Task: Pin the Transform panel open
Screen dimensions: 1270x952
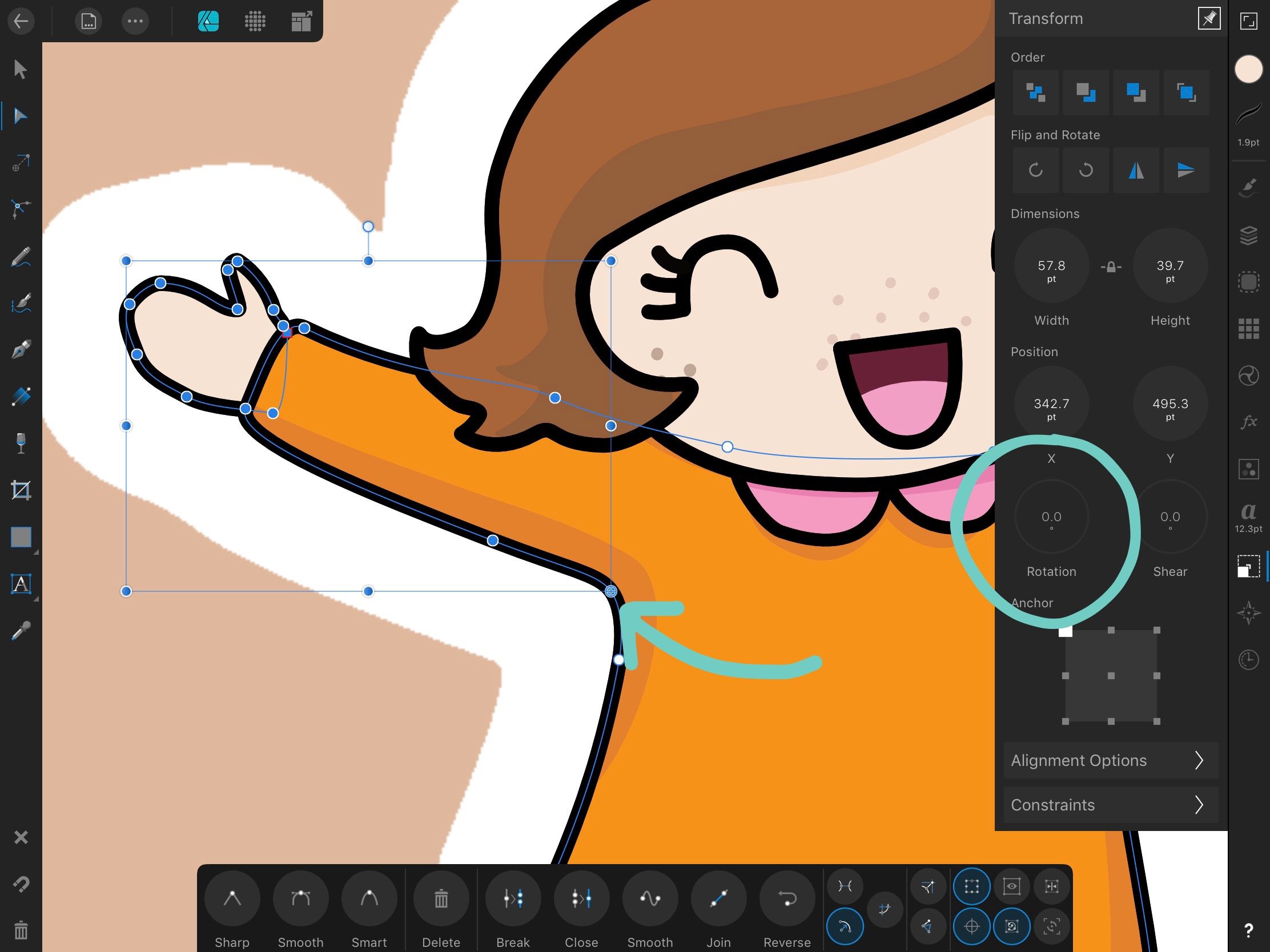Action: click(x=1209, y=18)
